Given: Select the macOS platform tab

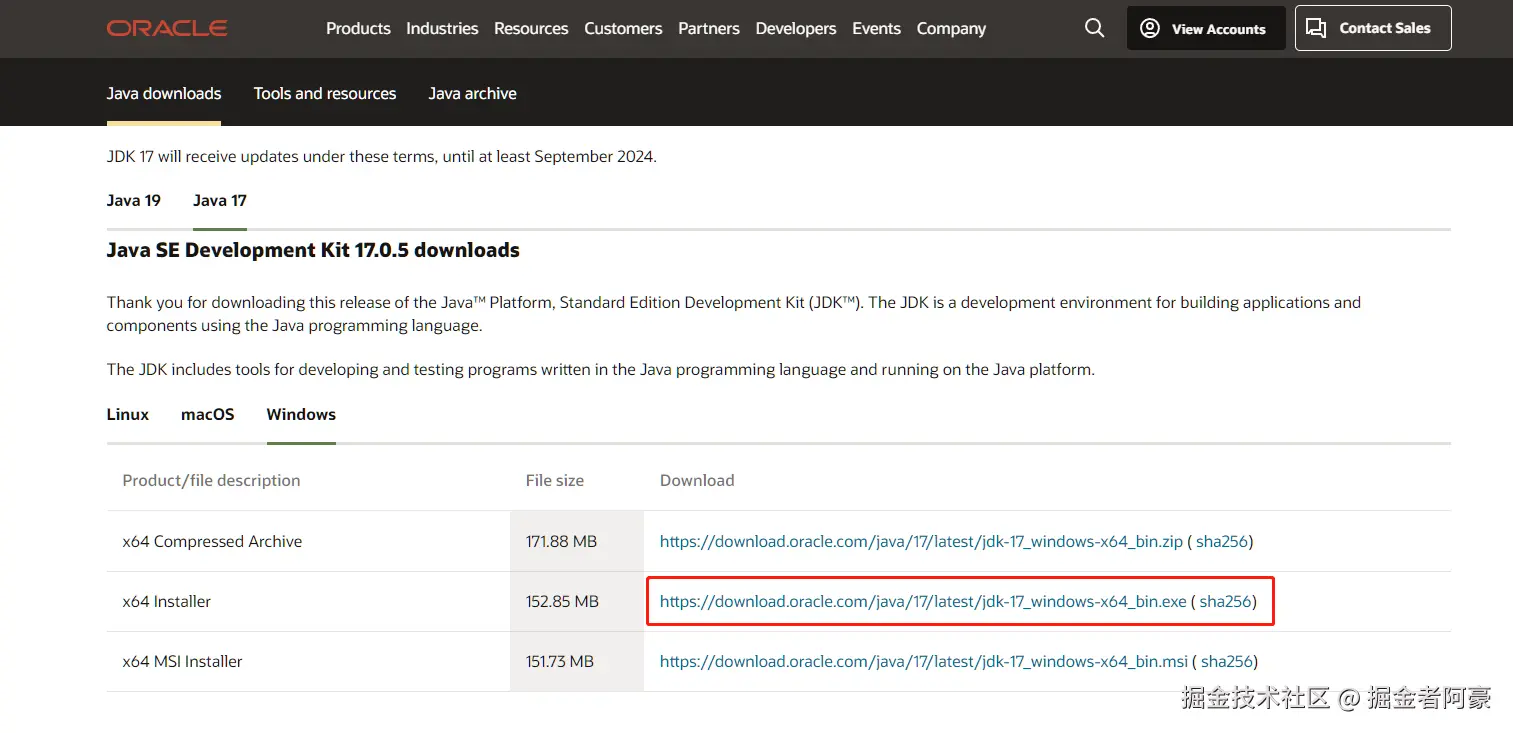Looking at the screenshot, I should tap(208, 414).
